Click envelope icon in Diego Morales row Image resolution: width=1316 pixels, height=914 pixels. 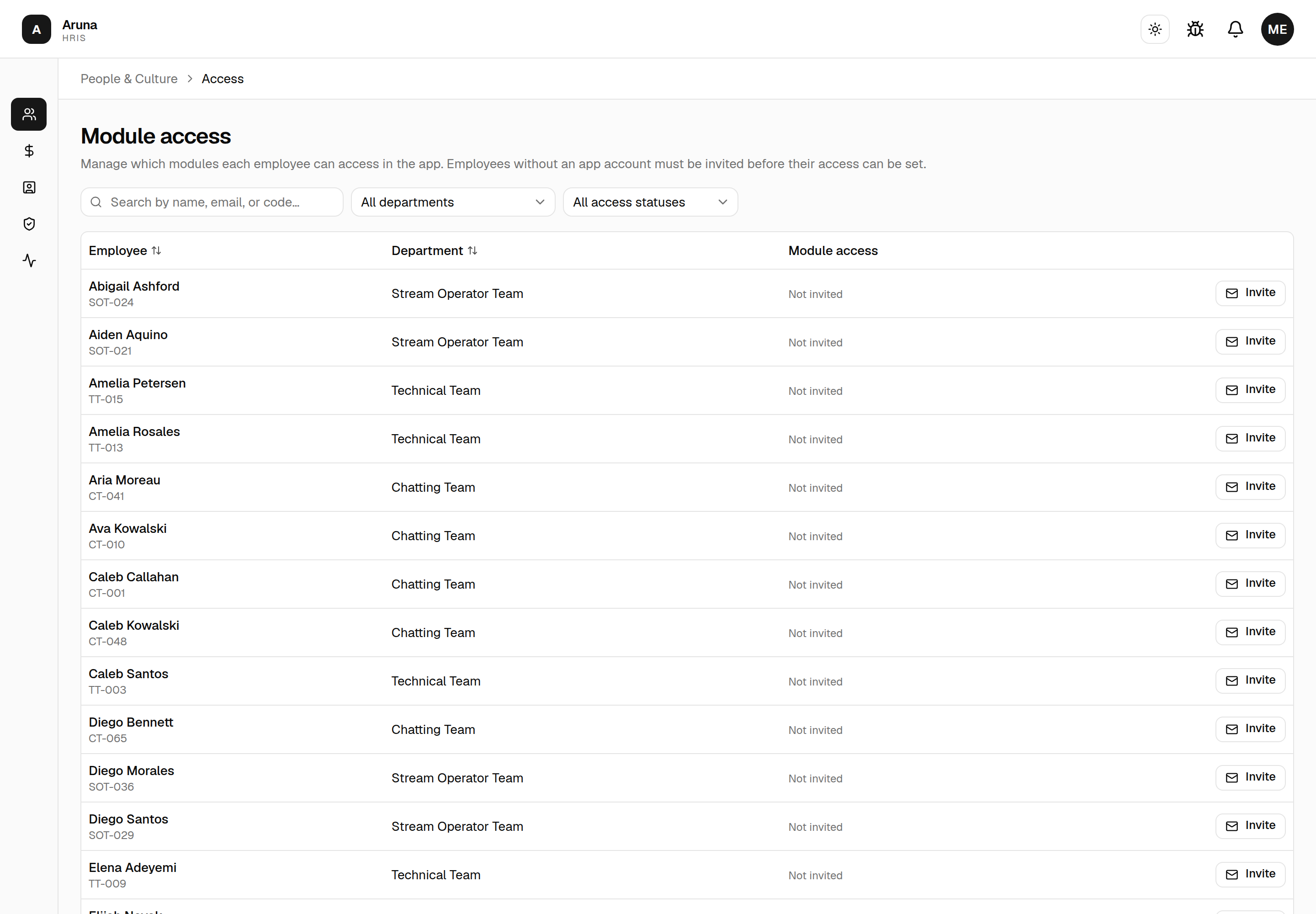1232,778
